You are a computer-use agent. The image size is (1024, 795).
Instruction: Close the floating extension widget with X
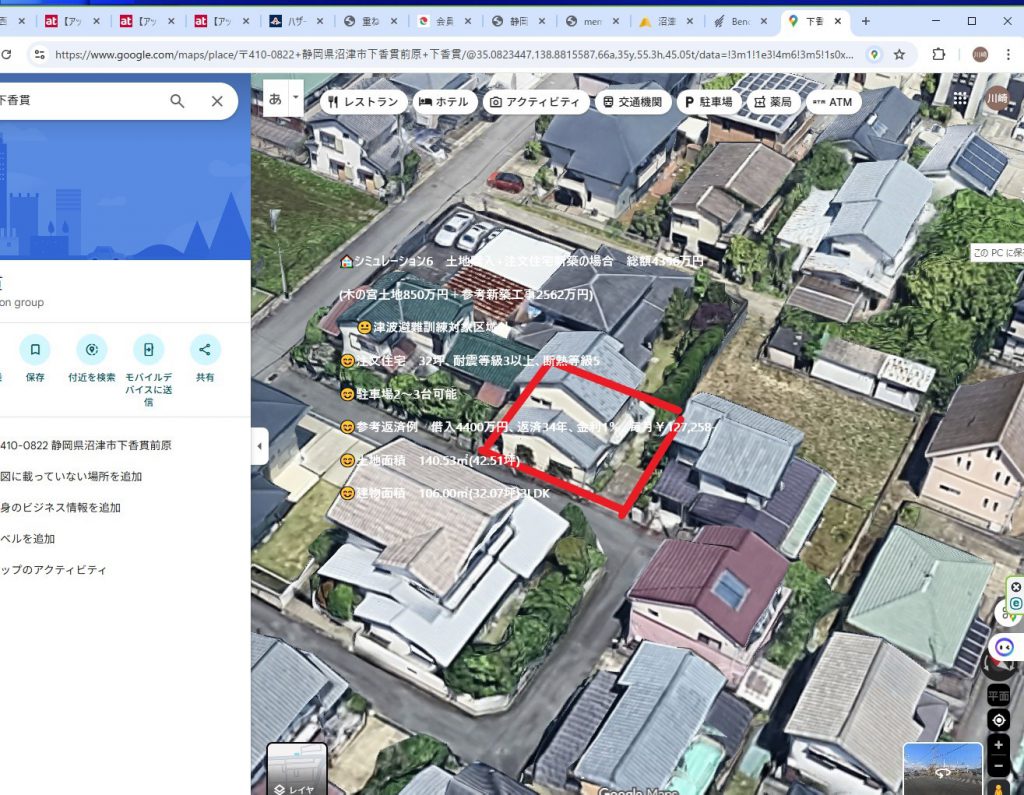1016,587
